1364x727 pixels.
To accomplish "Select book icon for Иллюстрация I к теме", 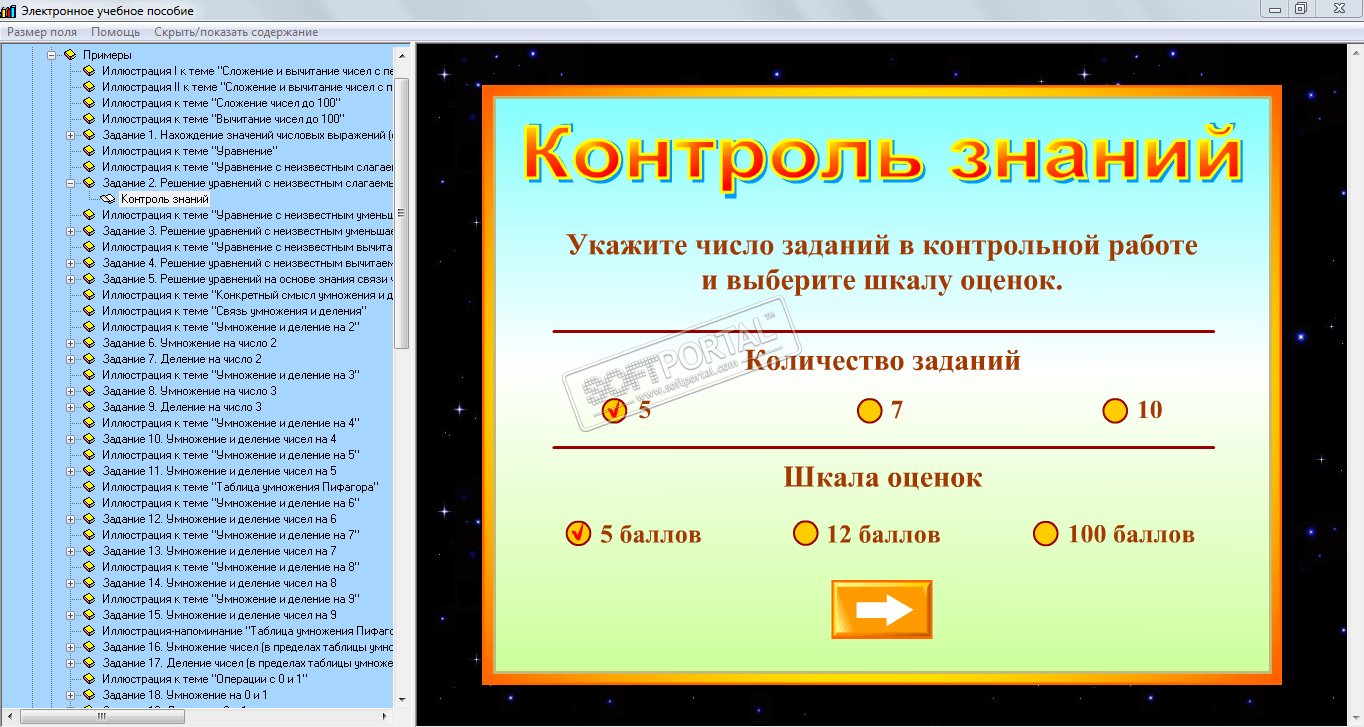I will click(x=89, y=71).
